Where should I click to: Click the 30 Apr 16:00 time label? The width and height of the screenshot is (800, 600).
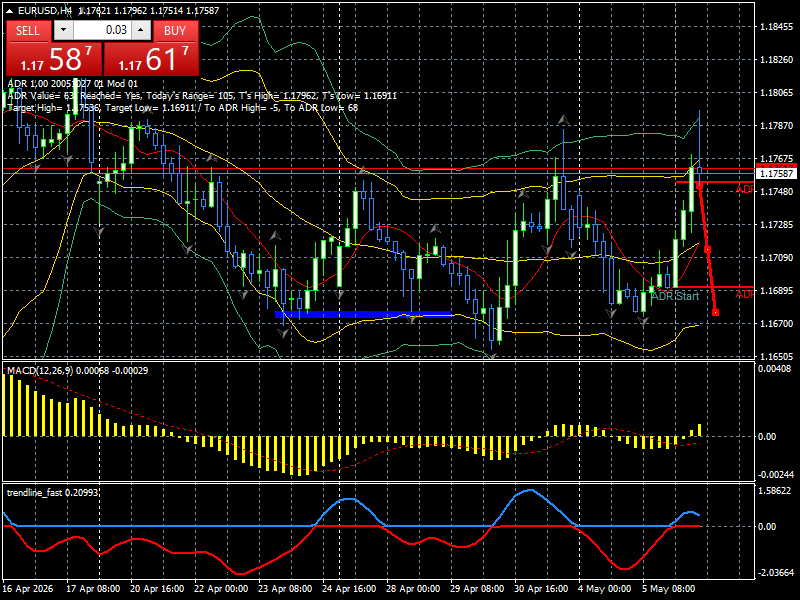click(x=541, y=589)
